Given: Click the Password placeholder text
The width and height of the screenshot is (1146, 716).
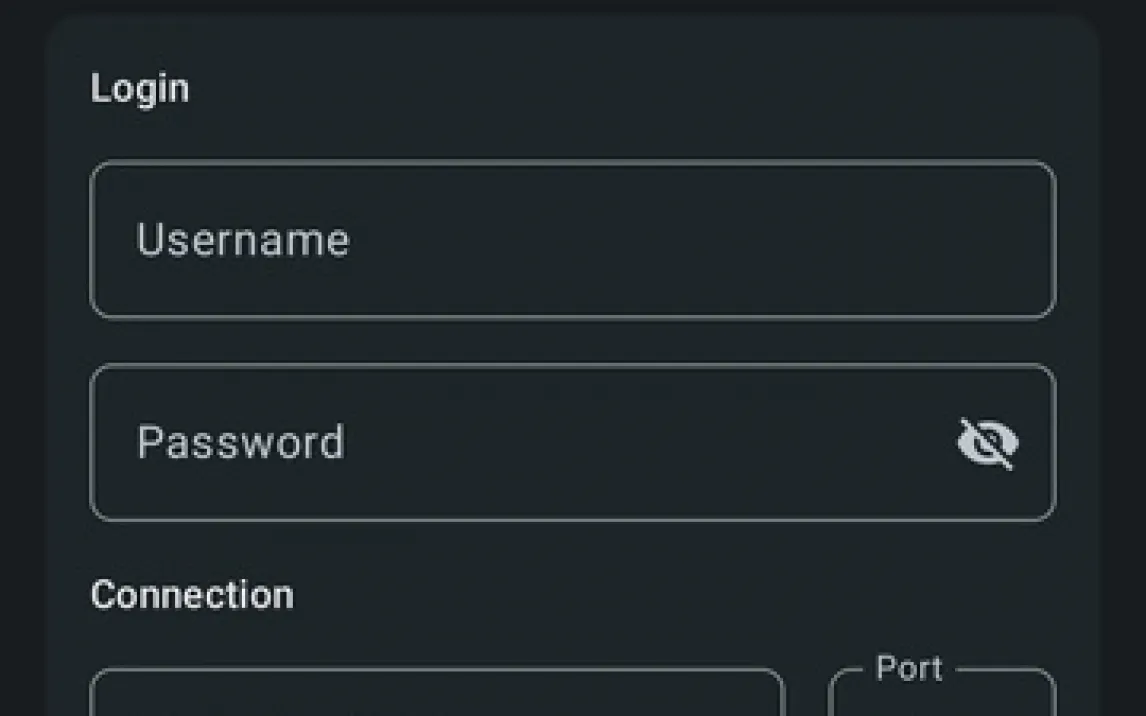Looking at the screenshot, I should [x=241, y=443].
